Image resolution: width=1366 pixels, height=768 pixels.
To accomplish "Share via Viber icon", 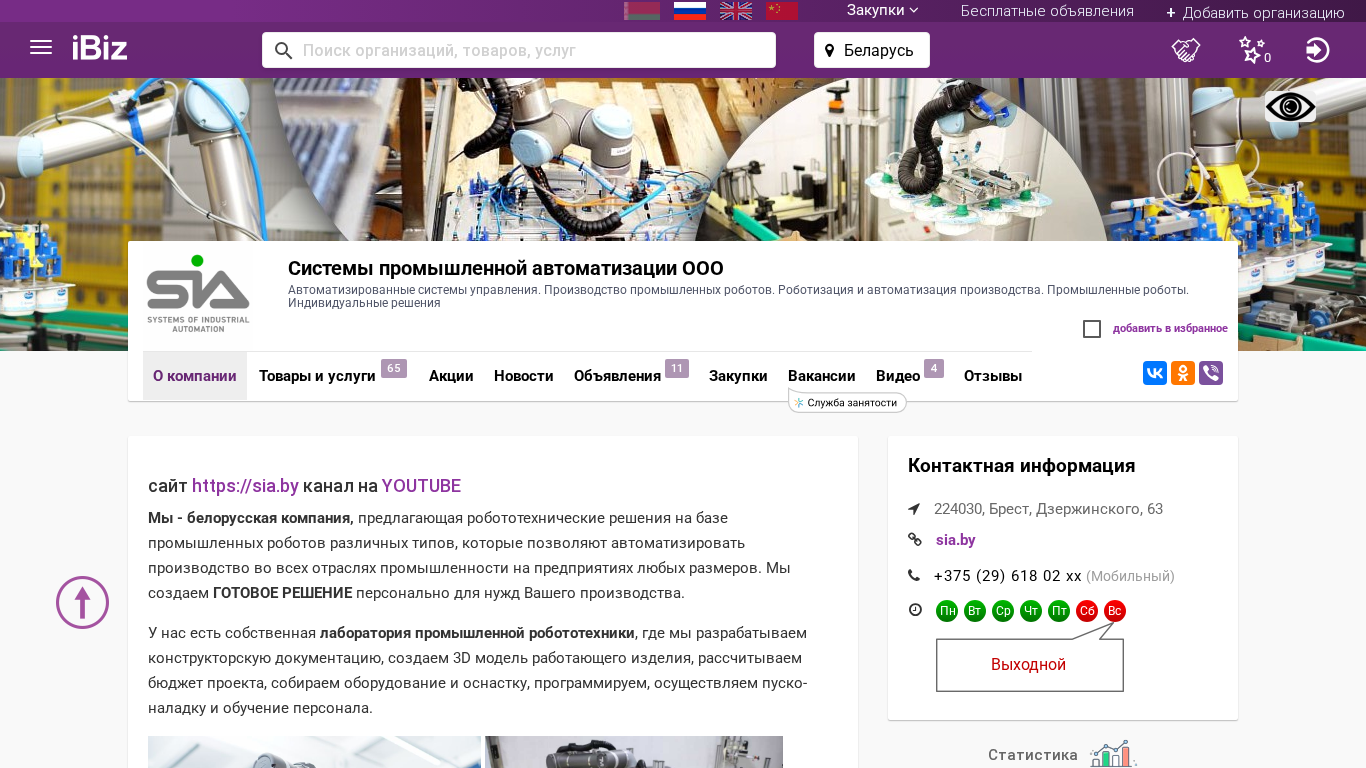I will (1211, 373).
